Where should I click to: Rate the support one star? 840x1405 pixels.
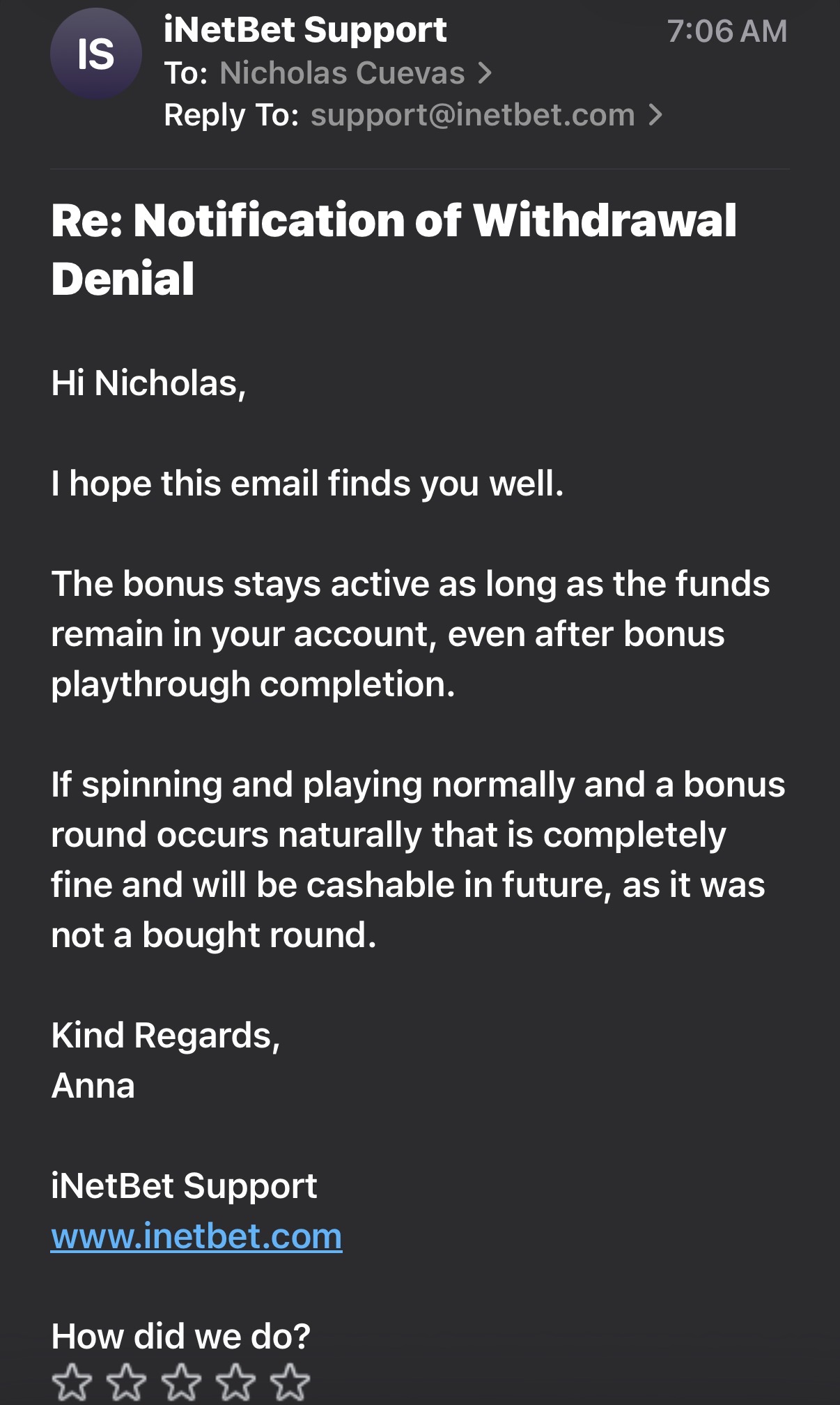coord(72,1381)
